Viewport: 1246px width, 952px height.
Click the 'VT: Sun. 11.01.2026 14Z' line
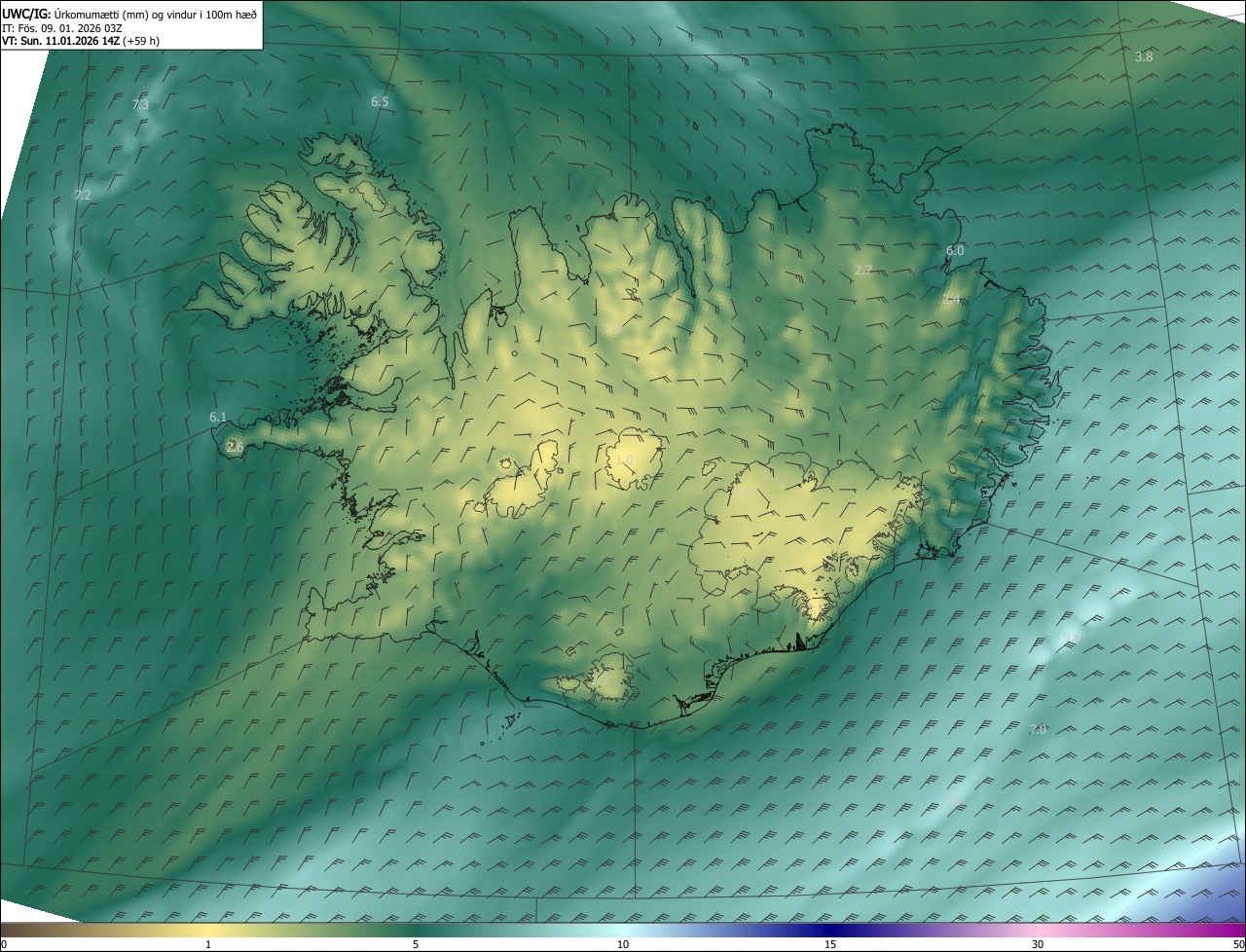tap(81, 41)
